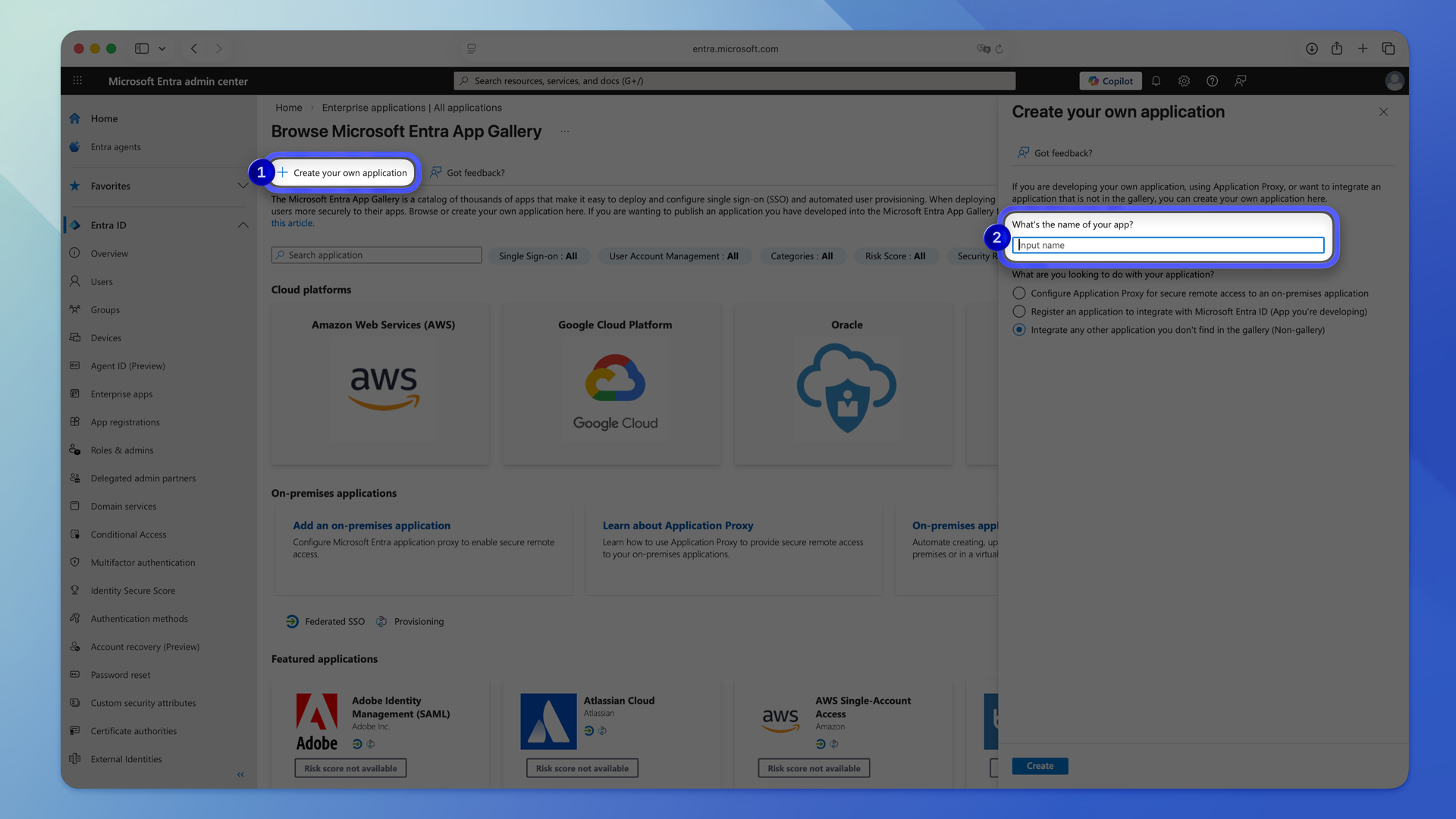
Task: Click the App registrations sidebar icon
Action: pyautogui.click(x=74, y=422)
